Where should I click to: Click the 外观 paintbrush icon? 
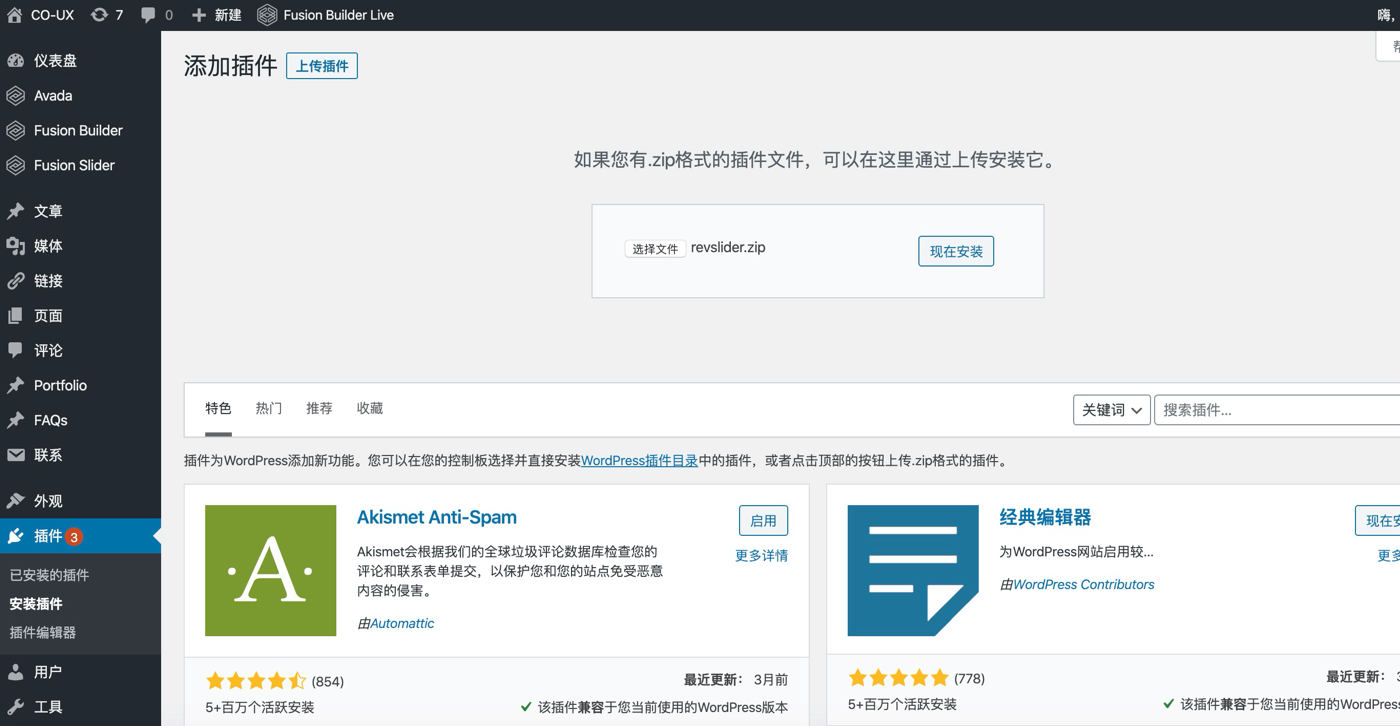(15, 501)
